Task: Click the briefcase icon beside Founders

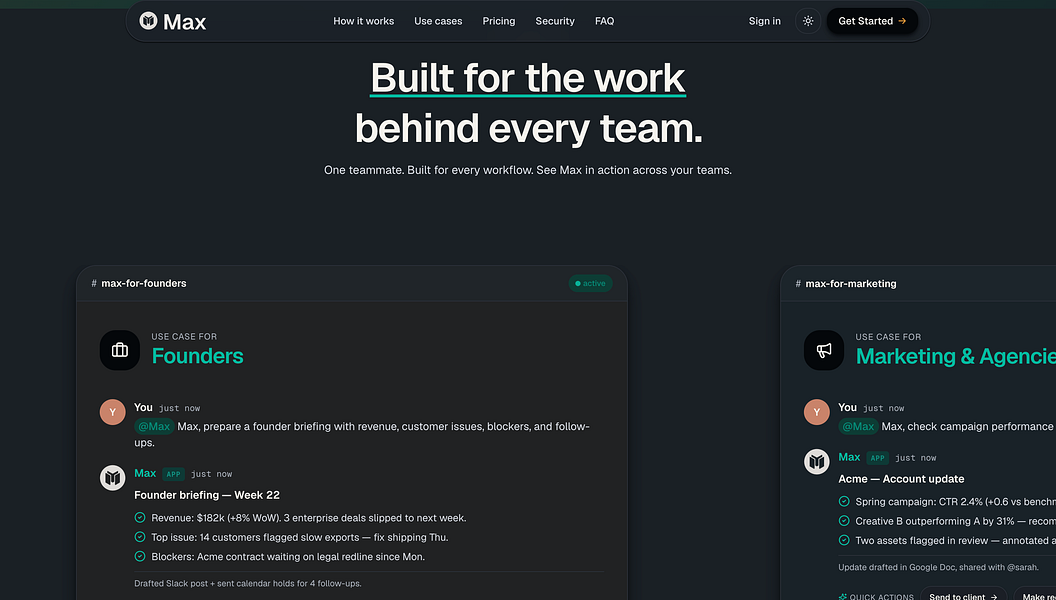Action: (x=120, y=350)
